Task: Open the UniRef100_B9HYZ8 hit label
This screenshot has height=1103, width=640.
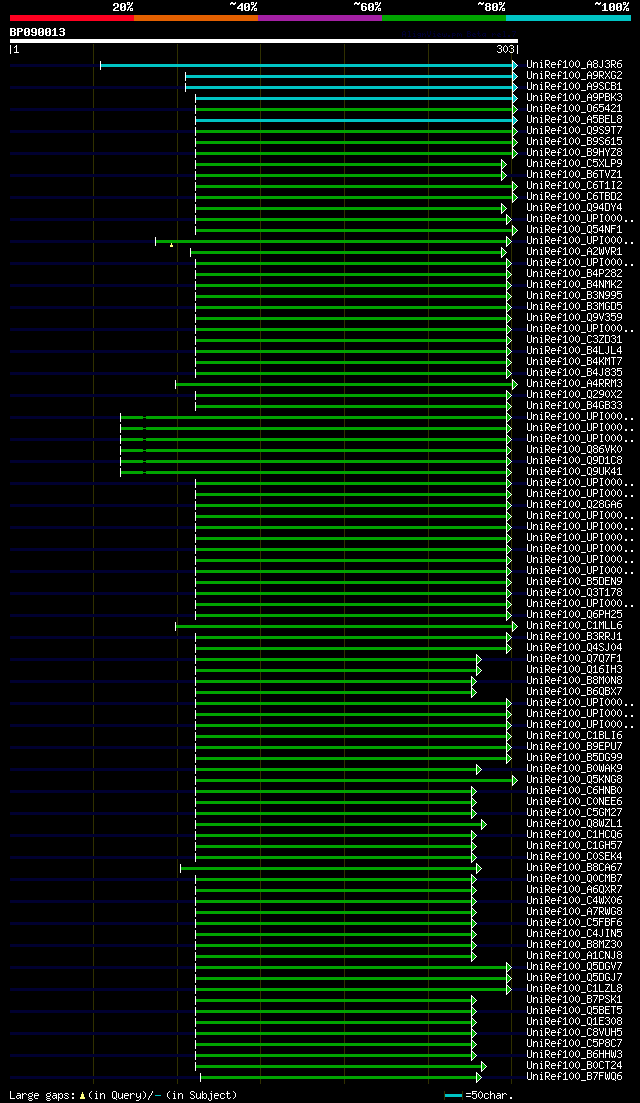Action: click(574, 153)
